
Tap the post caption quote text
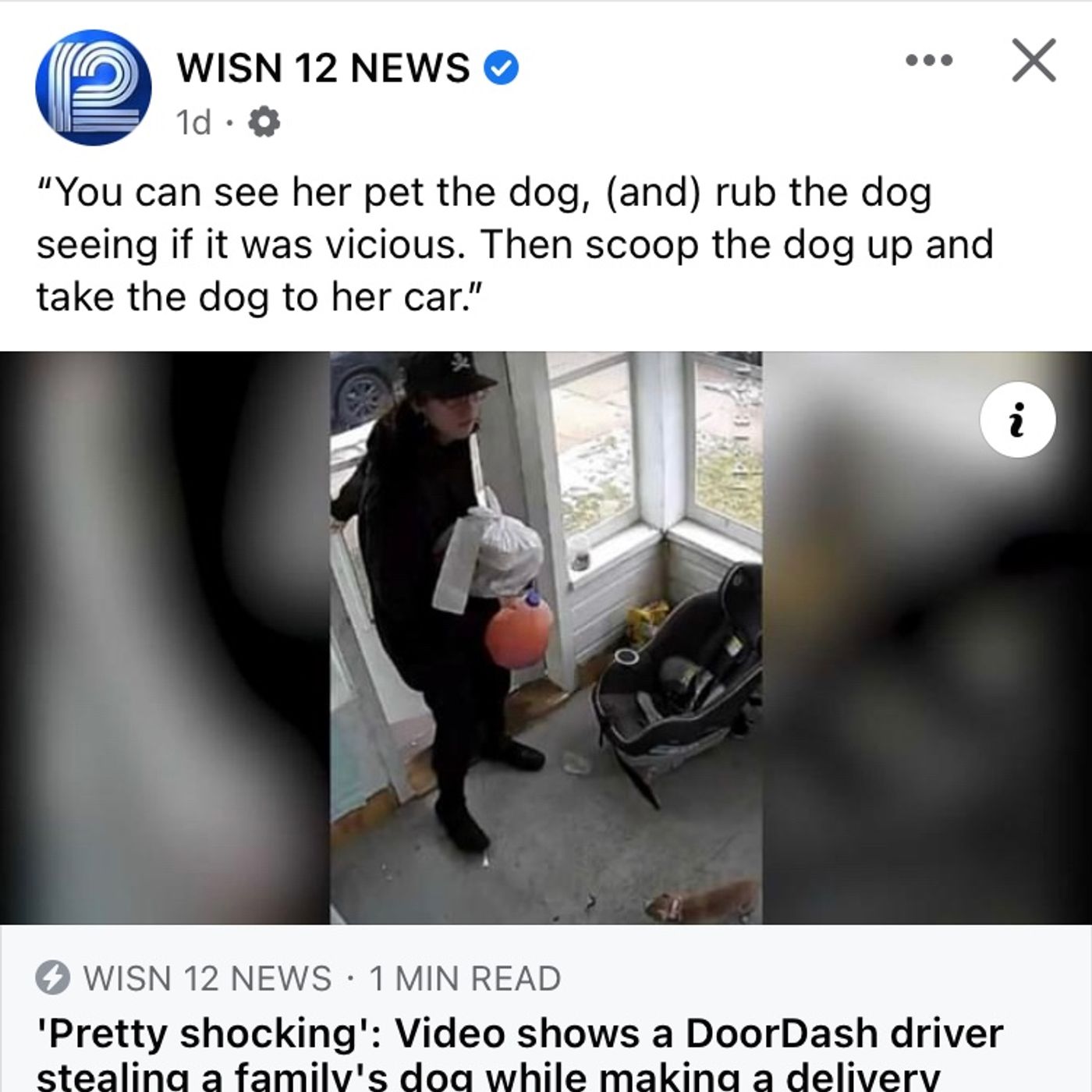click(515, 244)
